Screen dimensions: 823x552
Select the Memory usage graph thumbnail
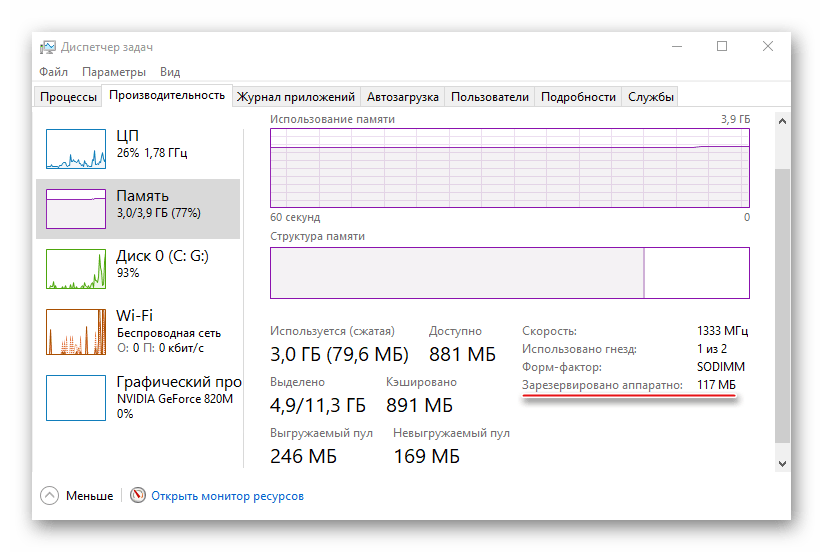pos(76,207)
